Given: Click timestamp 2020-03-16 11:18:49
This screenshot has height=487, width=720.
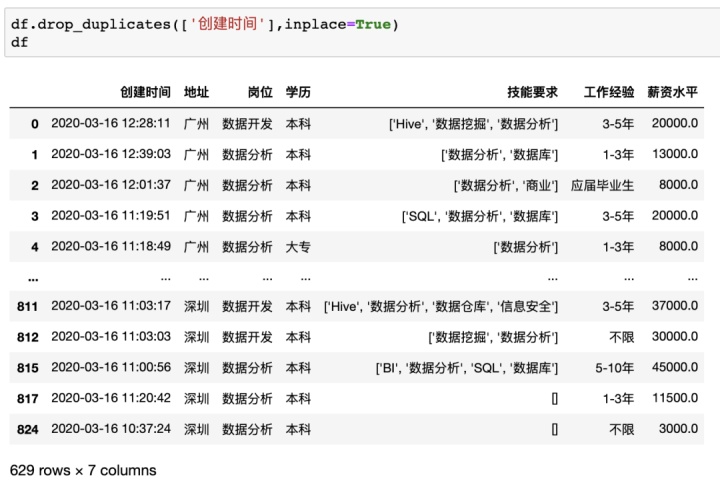Looking at the screenshot, I should [x=111, y=246].
